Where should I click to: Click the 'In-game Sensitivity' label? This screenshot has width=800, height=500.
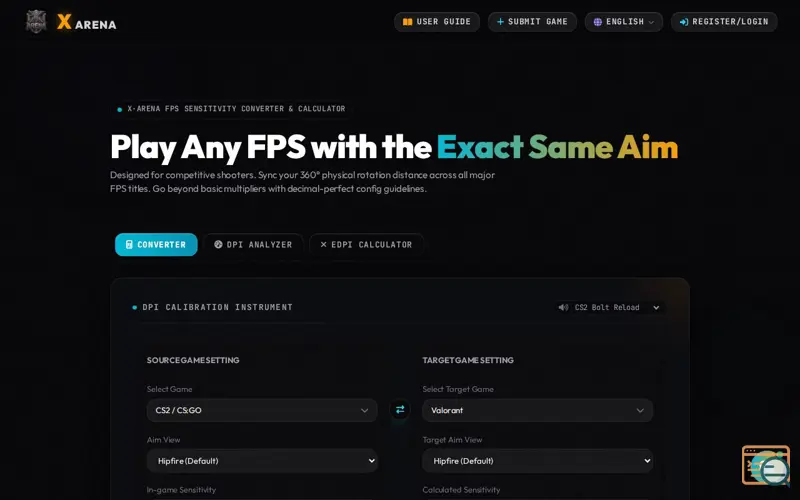point(181,490)
